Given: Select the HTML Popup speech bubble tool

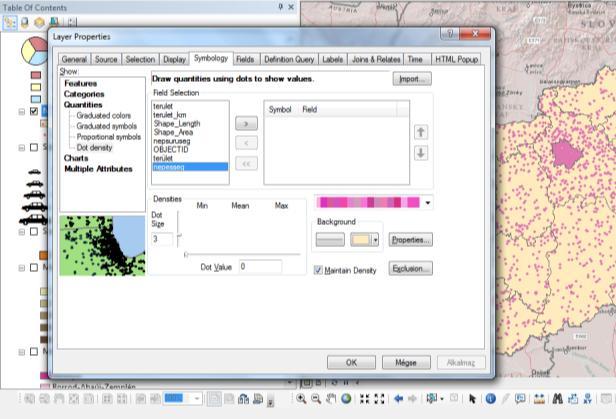Looking at the screenshot, I should (521, 399).
